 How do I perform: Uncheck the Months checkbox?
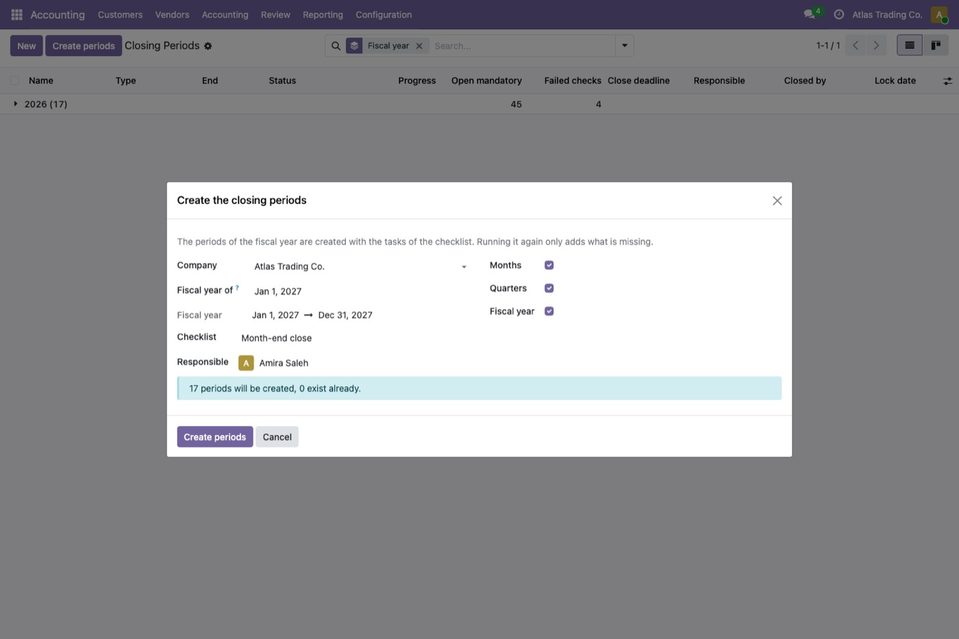549,265
